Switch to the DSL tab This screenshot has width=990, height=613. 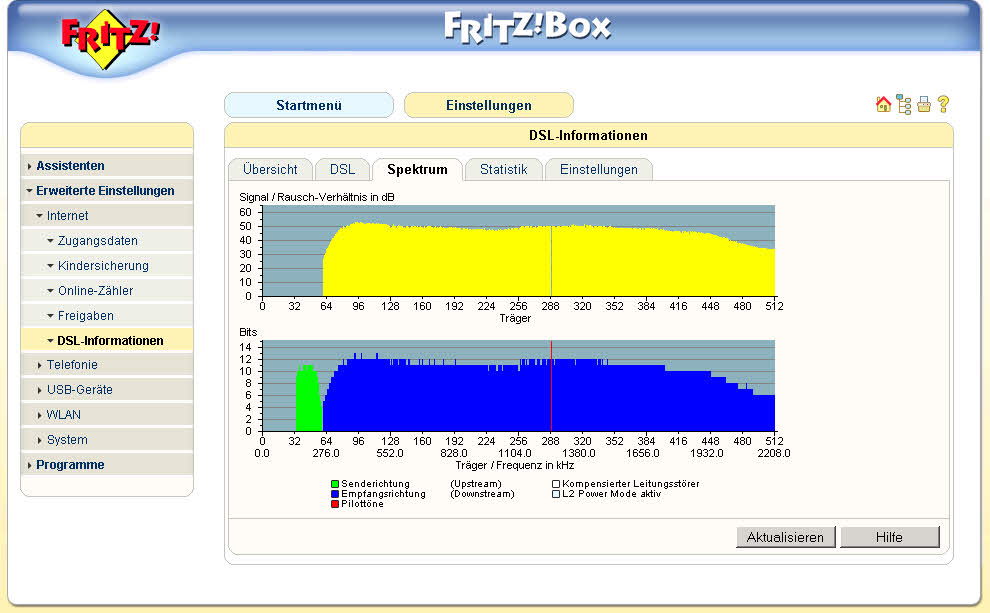pos(342,169)
